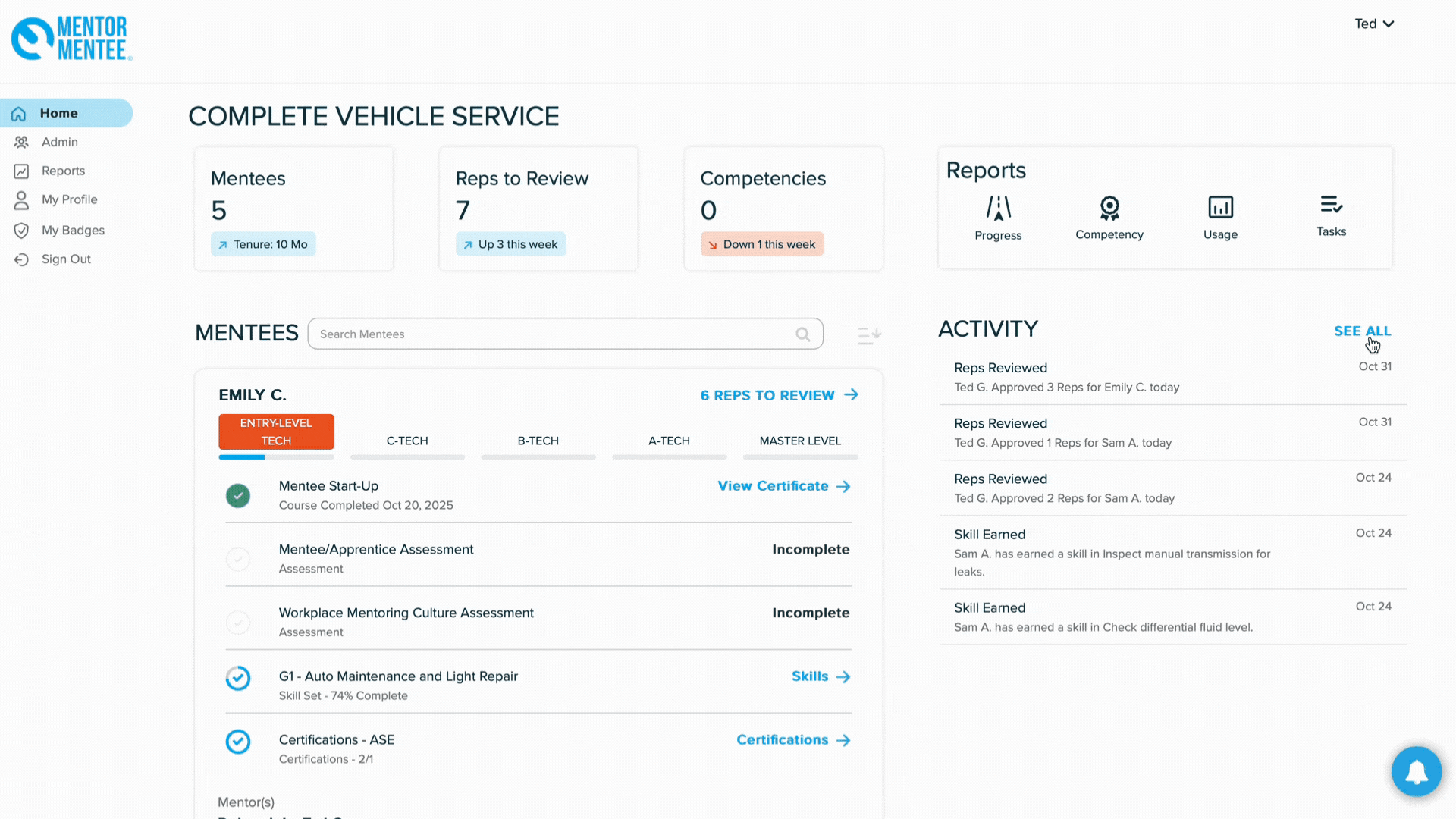Click the Mentor Mentee logo
The width and height of the screenshot is (1456, 819).
tap(71, 38)
